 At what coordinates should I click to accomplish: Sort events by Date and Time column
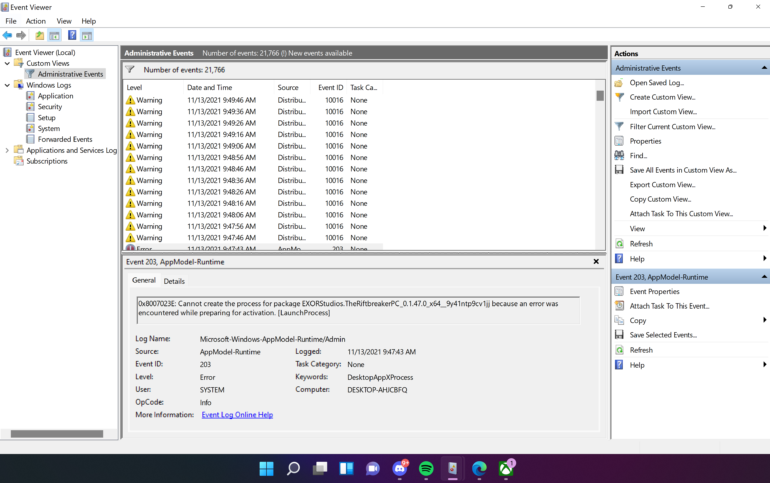tap(209, 88)
